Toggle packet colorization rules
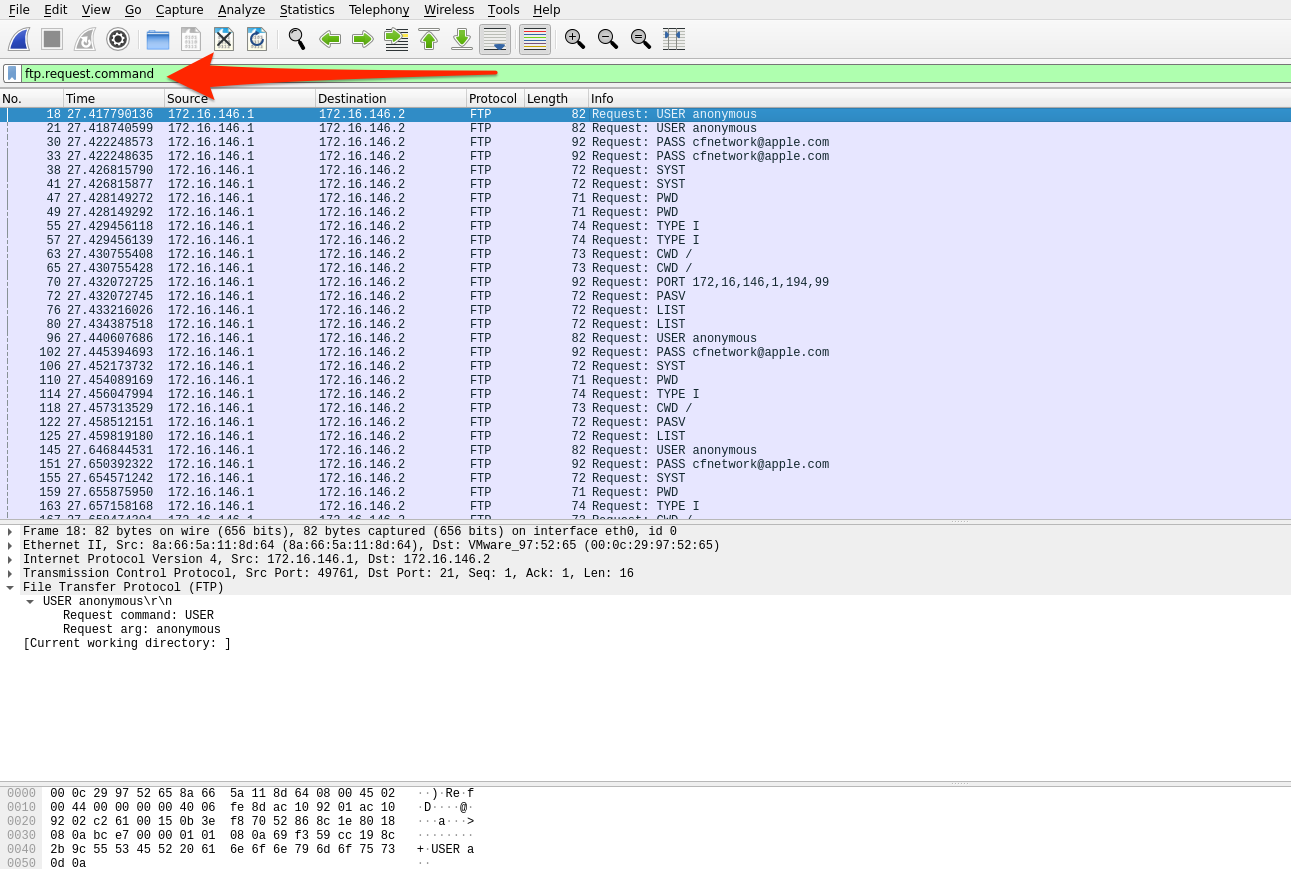The image size is (1291, 869). (535, 39)
